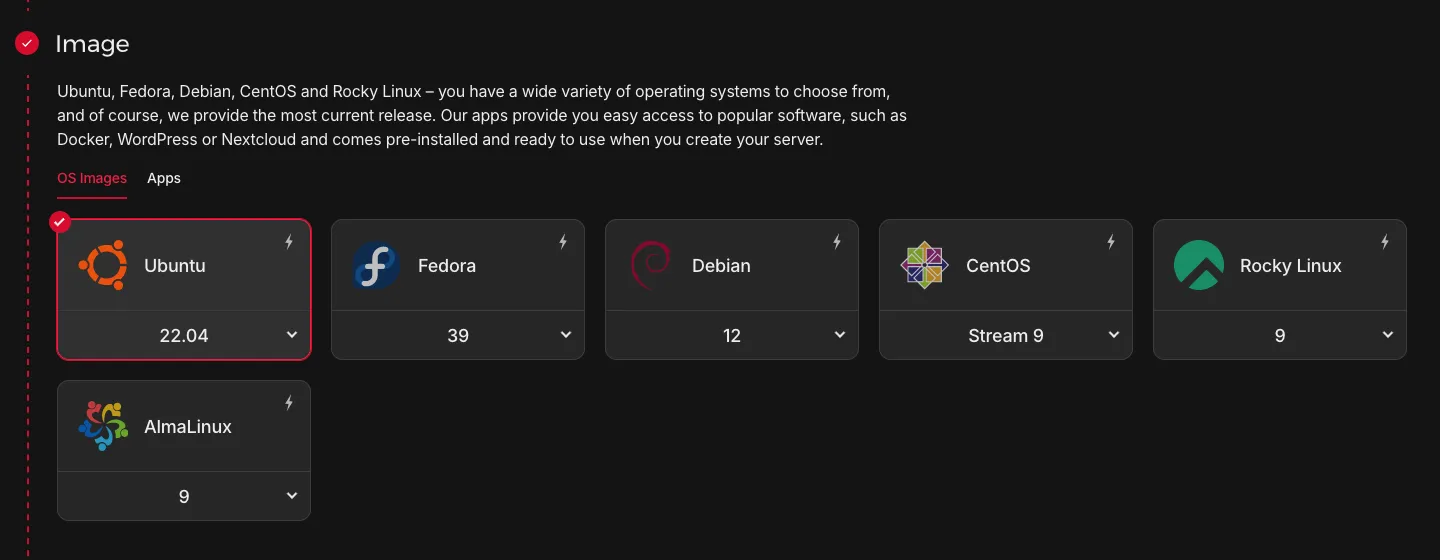
Task: Choose the Fedora image name label
Action: [x=447, y=266]
